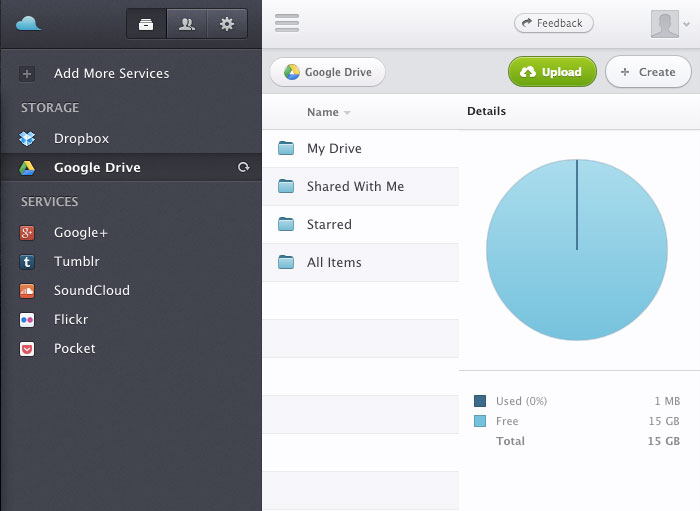Click the Google Drive breadcrumb button
700x511 pixels.
(327, 72)
